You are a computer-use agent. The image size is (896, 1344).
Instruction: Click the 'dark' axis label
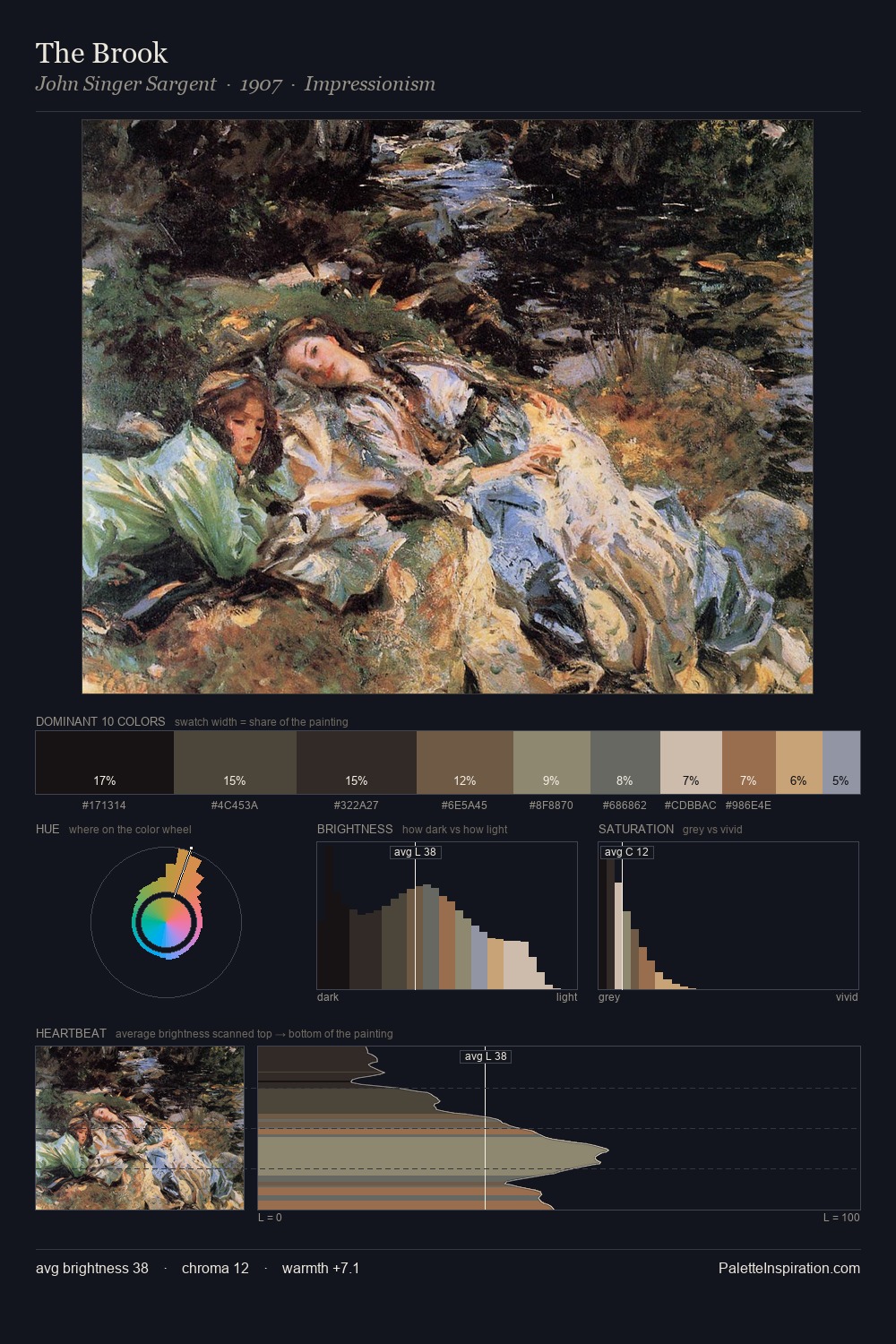pyautogui.click(x=328, y=997)
